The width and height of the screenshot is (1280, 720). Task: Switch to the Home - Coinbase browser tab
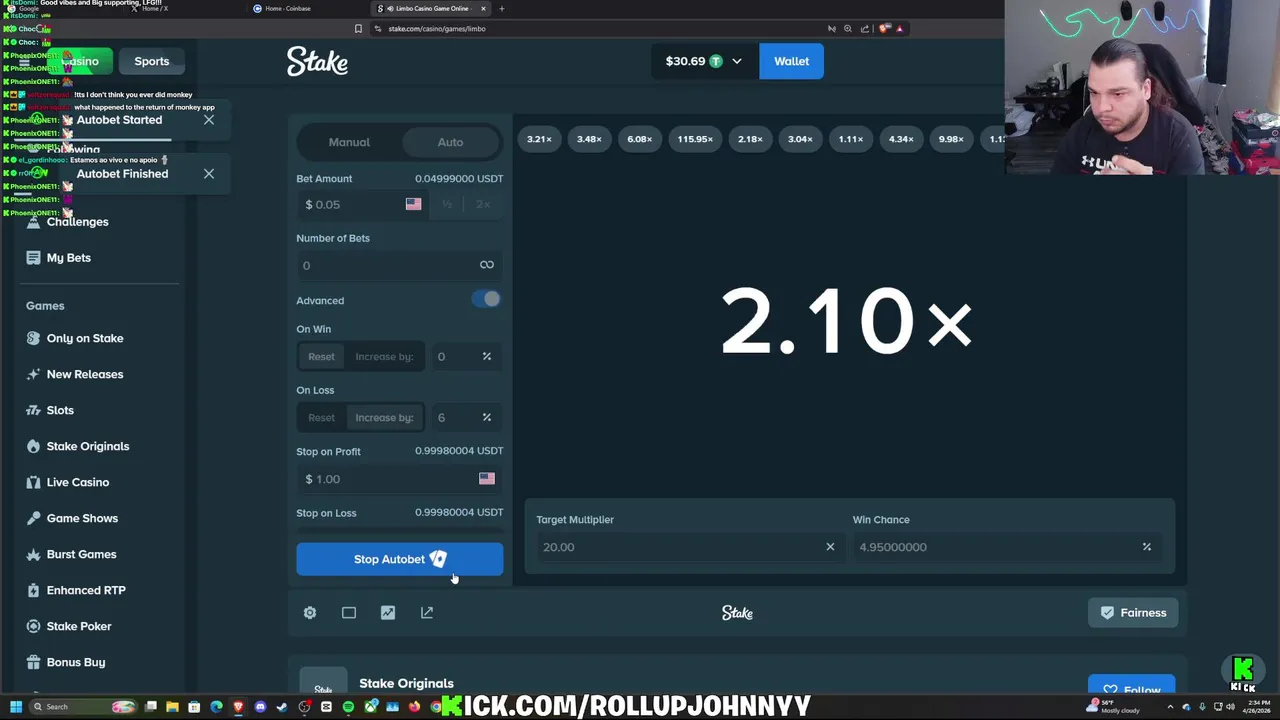point(288,8)
